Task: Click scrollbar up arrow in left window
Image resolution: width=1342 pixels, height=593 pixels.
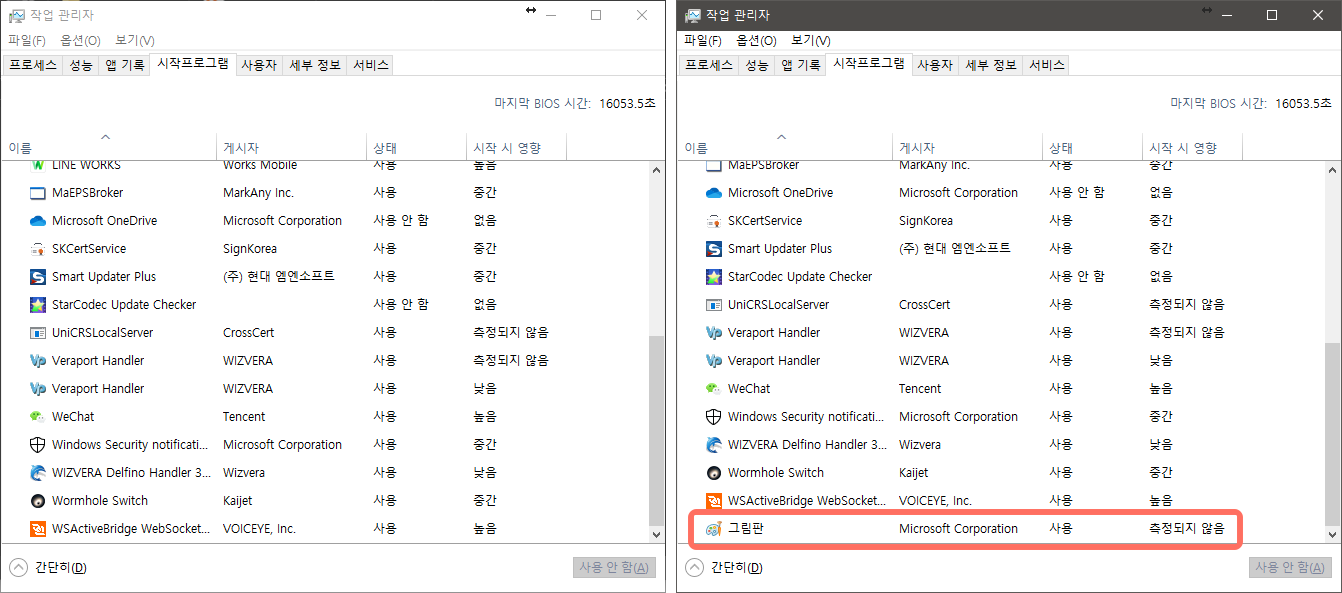Action: (x=657, y=170)
